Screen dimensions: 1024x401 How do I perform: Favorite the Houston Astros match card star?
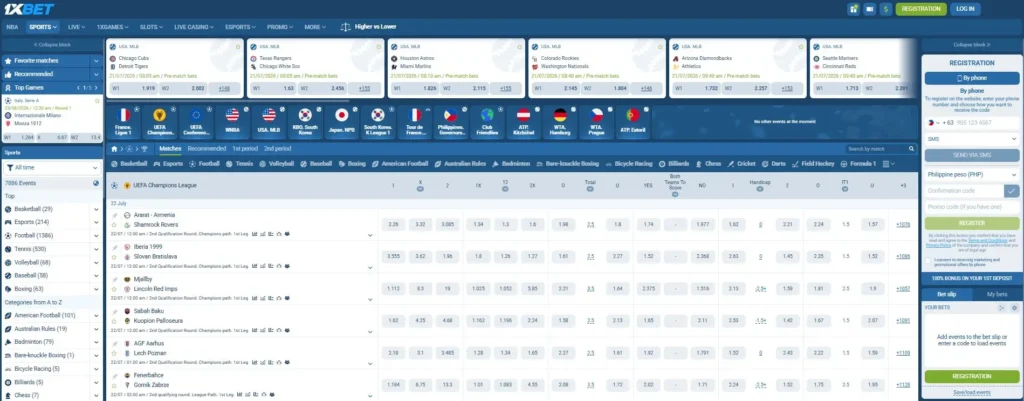click(x=520, y=47)
